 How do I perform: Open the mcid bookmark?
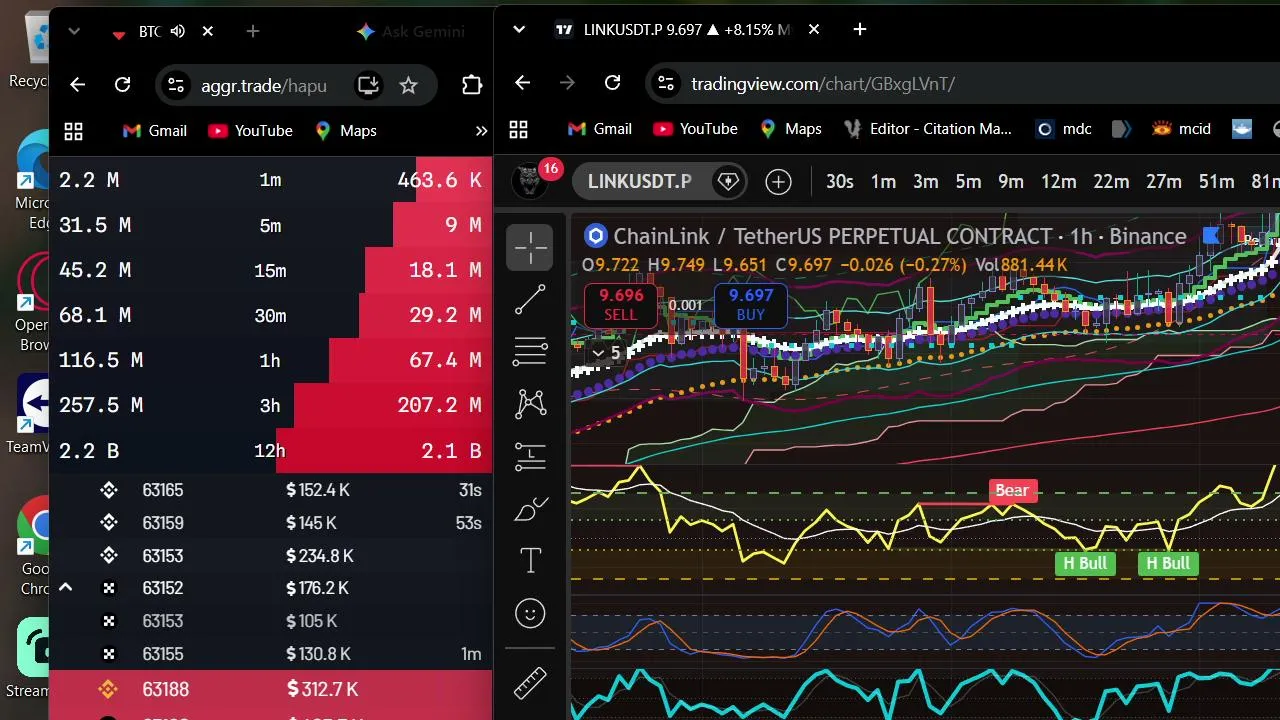[x=1181, y=129]
